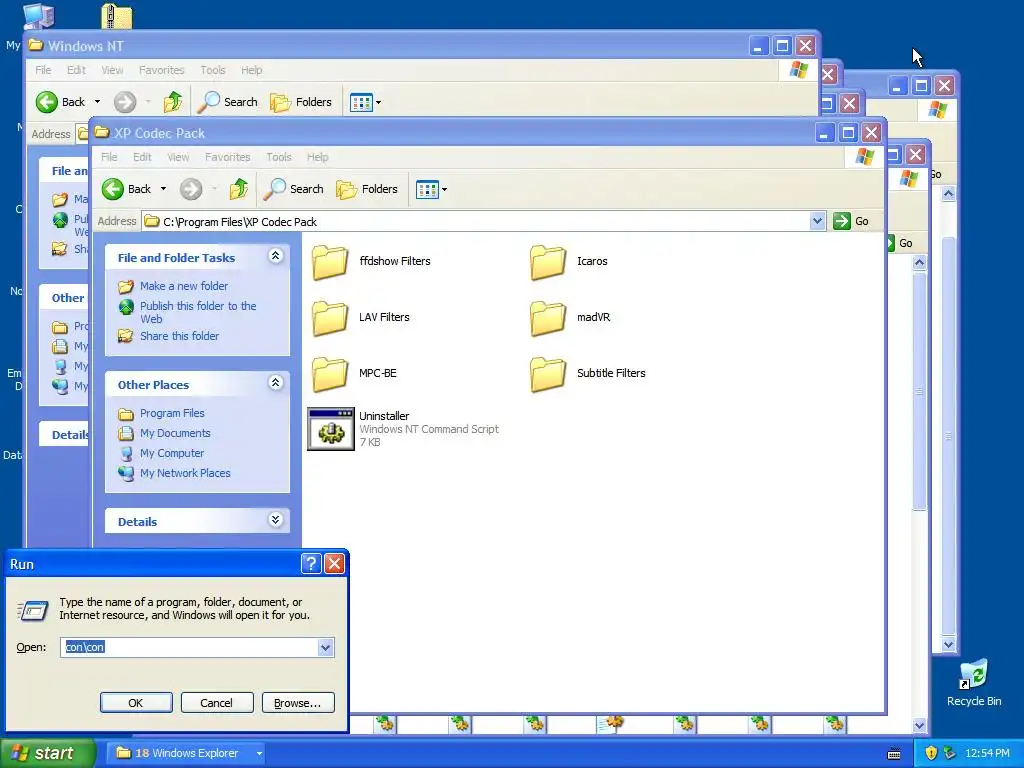
Task: Click the Run dialog help question mark button
Action: pyautogui.click(x=311, y=564)
